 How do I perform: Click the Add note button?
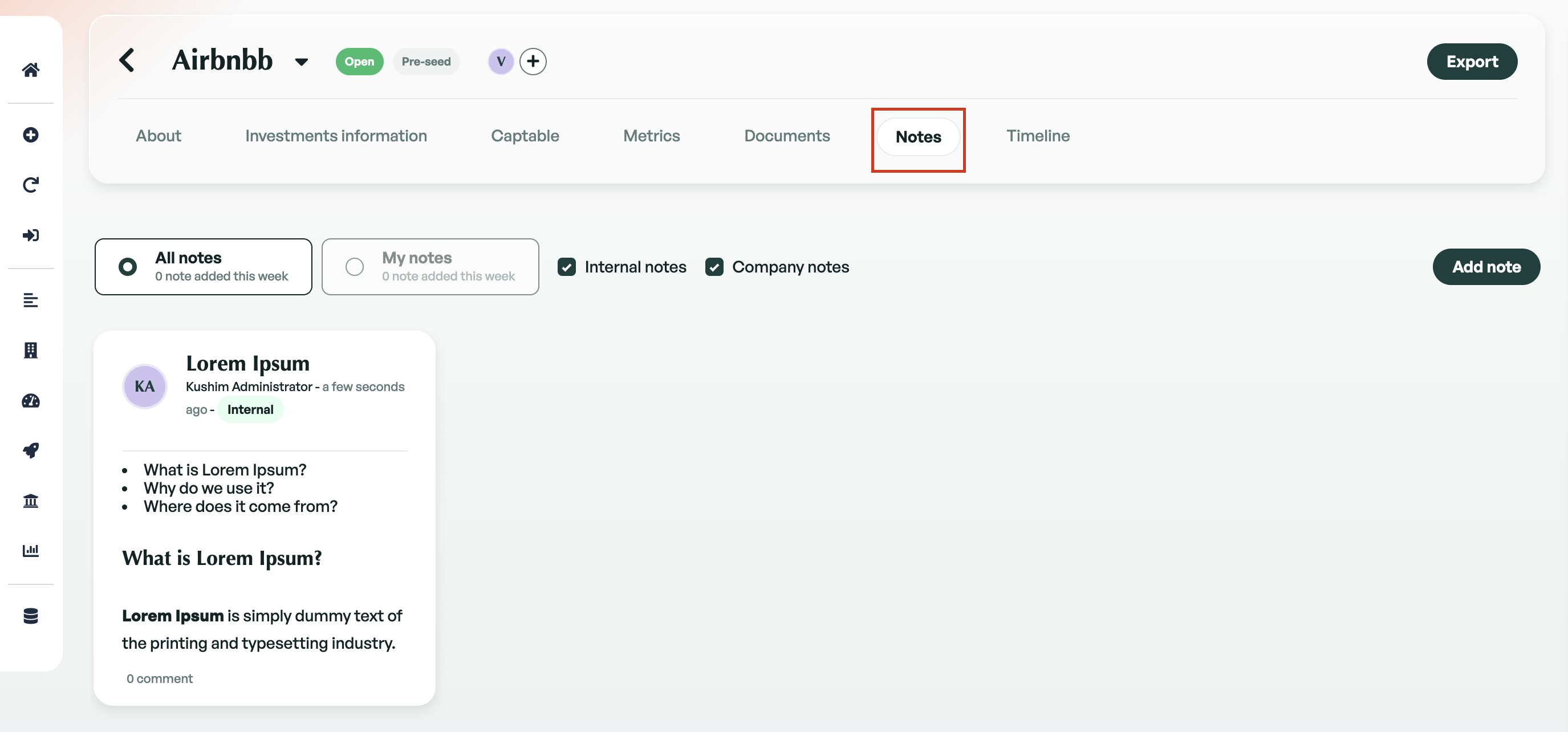tap(1486, 266)
